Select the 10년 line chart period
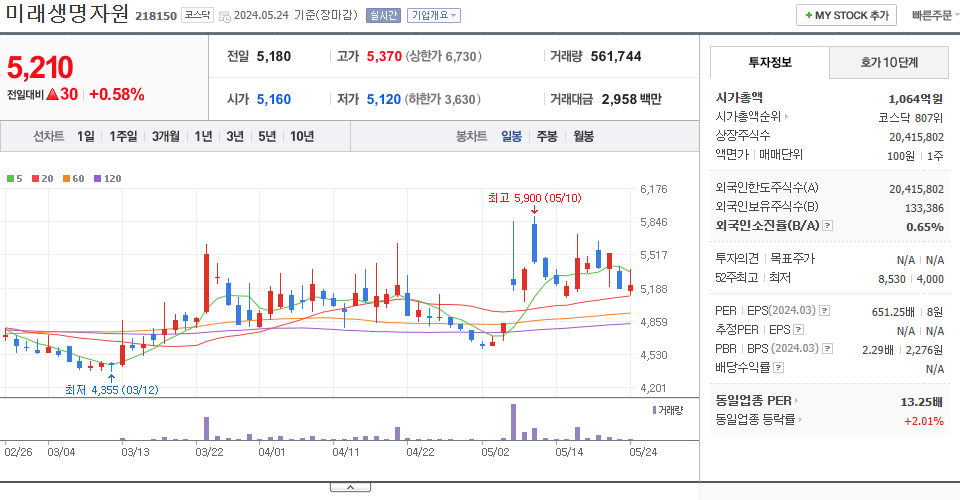Viewport: 960px width, 500px height. (302, 136)
